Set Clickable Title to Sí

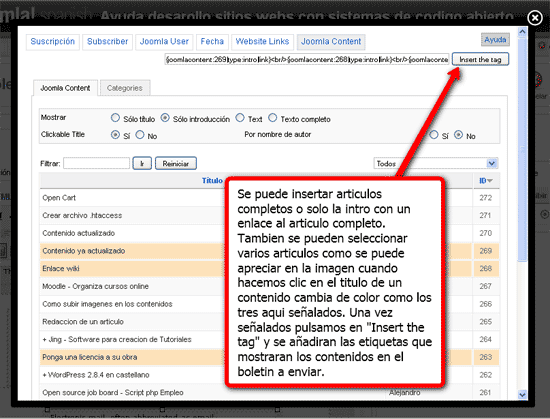click(115, 135)
